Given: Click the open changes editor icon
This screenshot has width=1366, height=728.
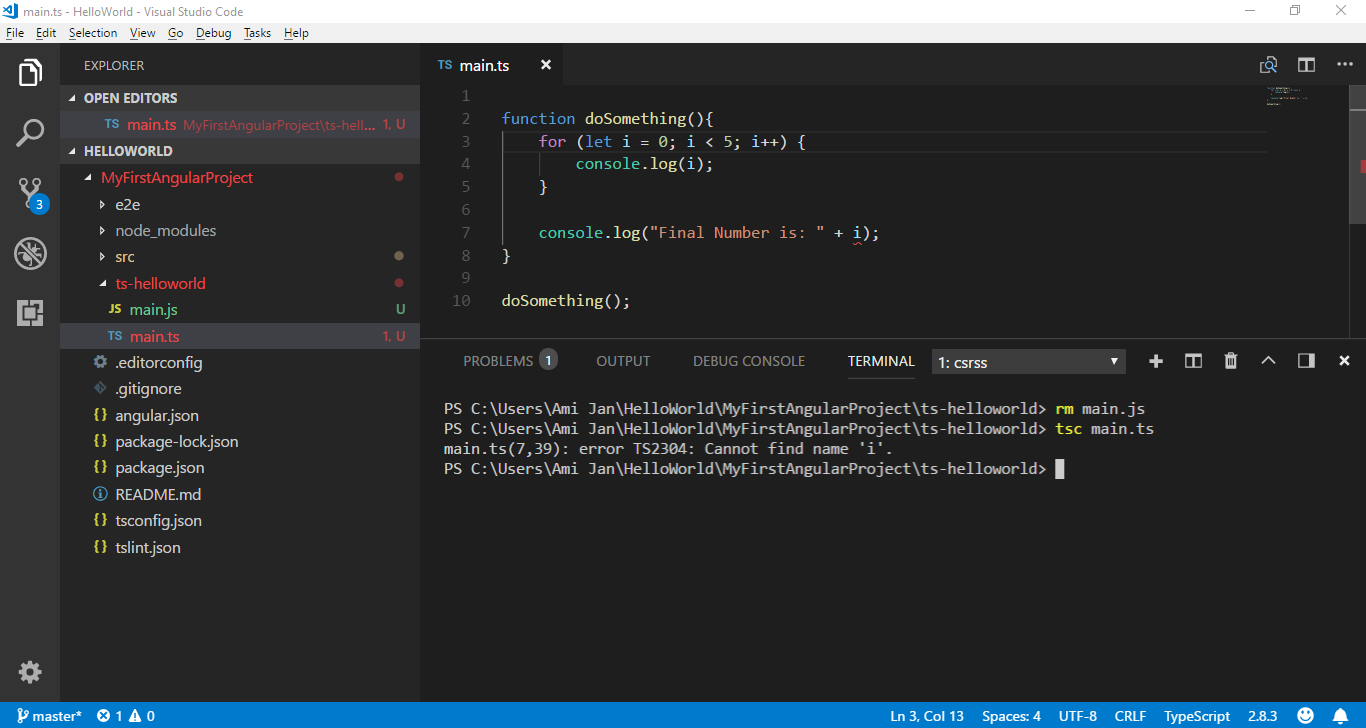Looking at the screenshot, I should [1268, 65].
